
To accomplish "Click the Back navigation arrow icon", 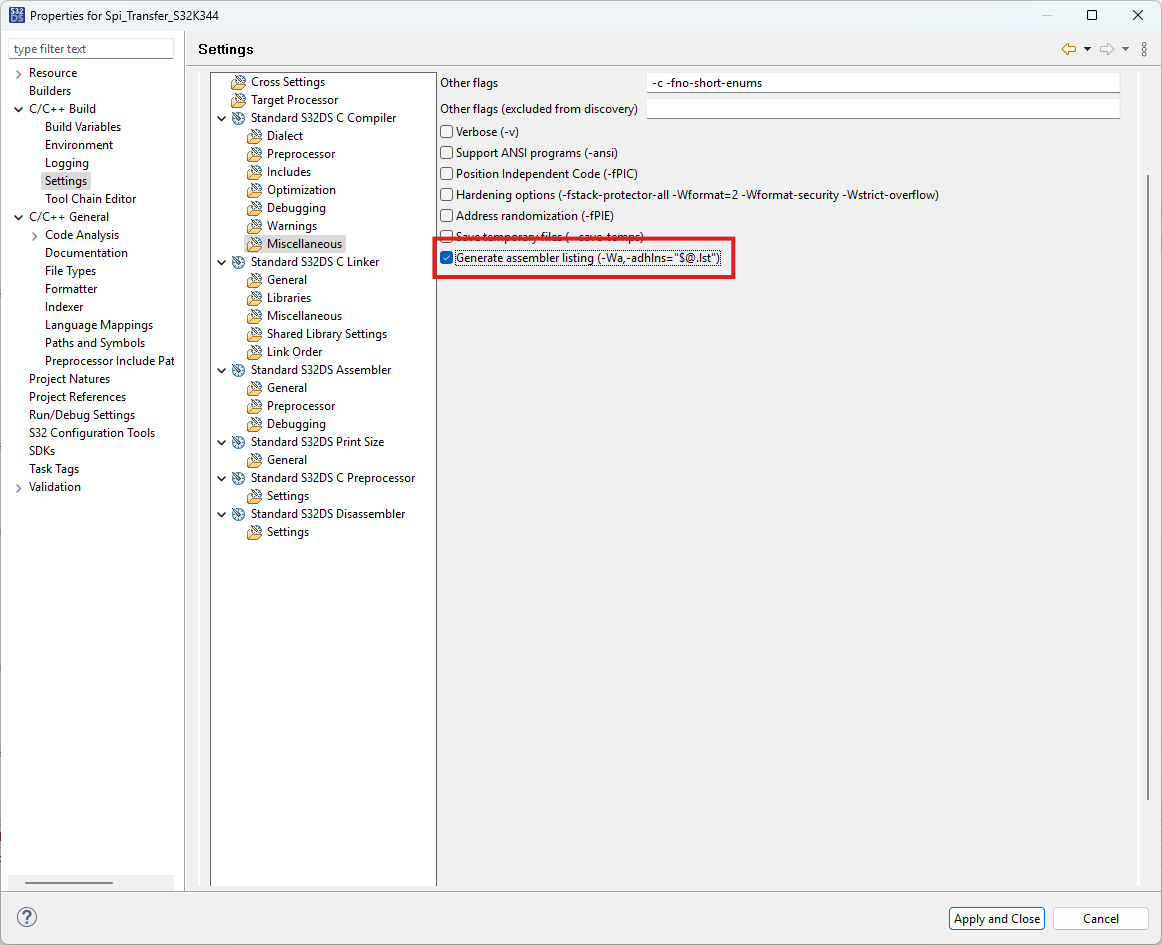I will tap(1068, 48).
